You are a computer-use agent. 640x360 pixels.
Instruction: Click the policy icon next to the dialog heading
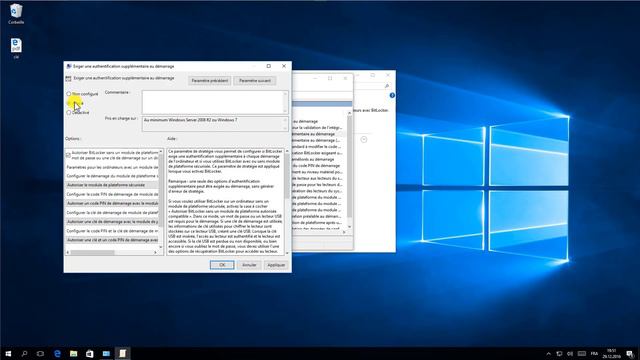[x=68, y=78]
